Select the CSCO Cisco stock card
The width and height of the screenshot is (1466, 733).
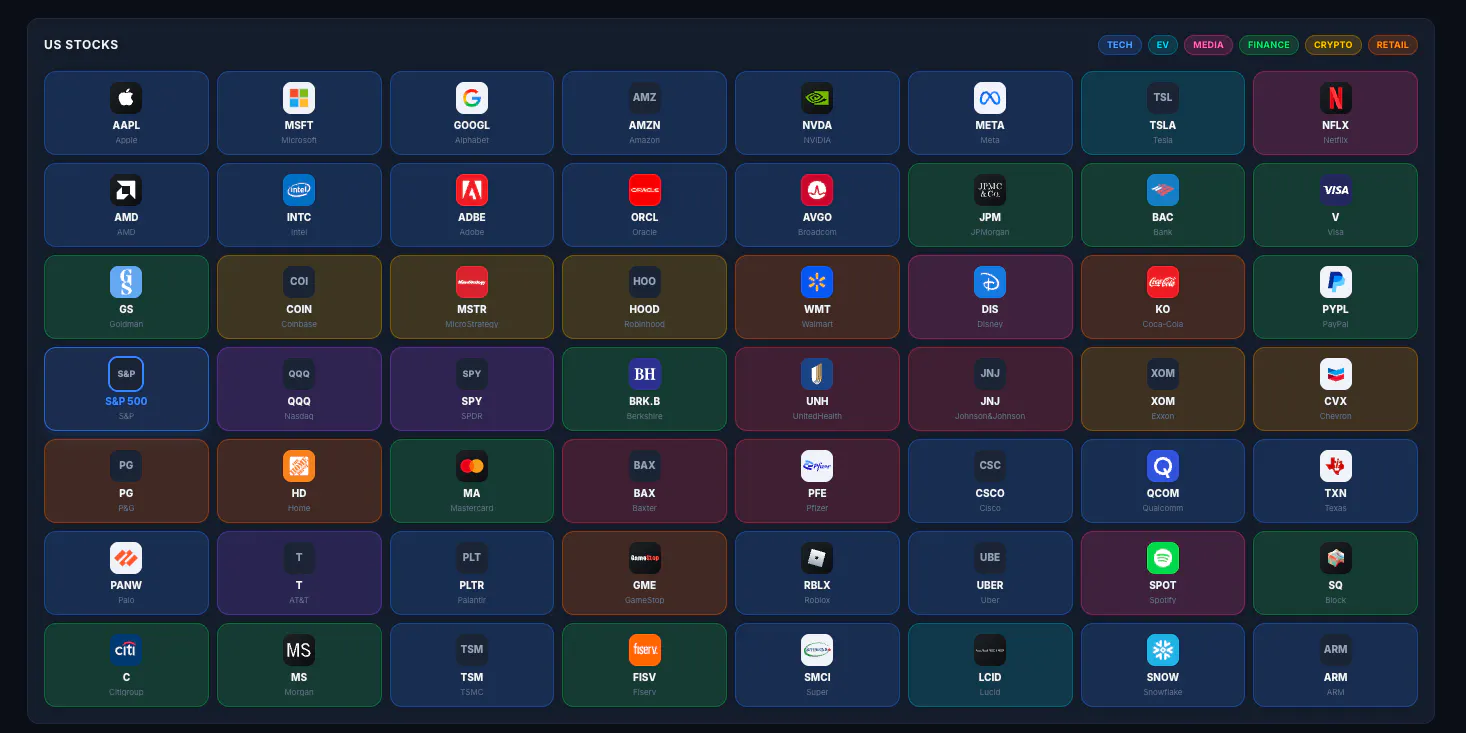(990, 481)
